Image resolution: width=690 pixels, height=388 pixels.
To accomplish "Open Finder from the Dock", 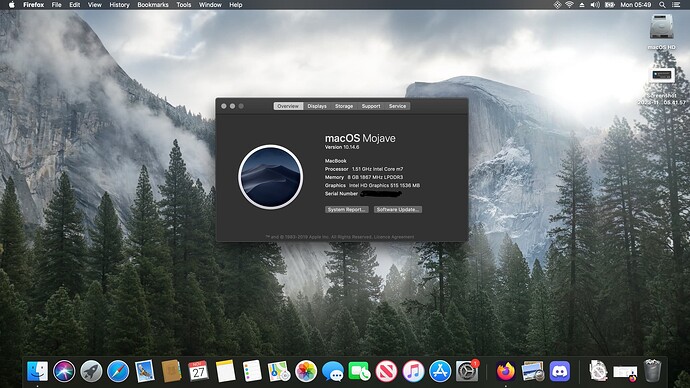I will (x=37, y=371).
